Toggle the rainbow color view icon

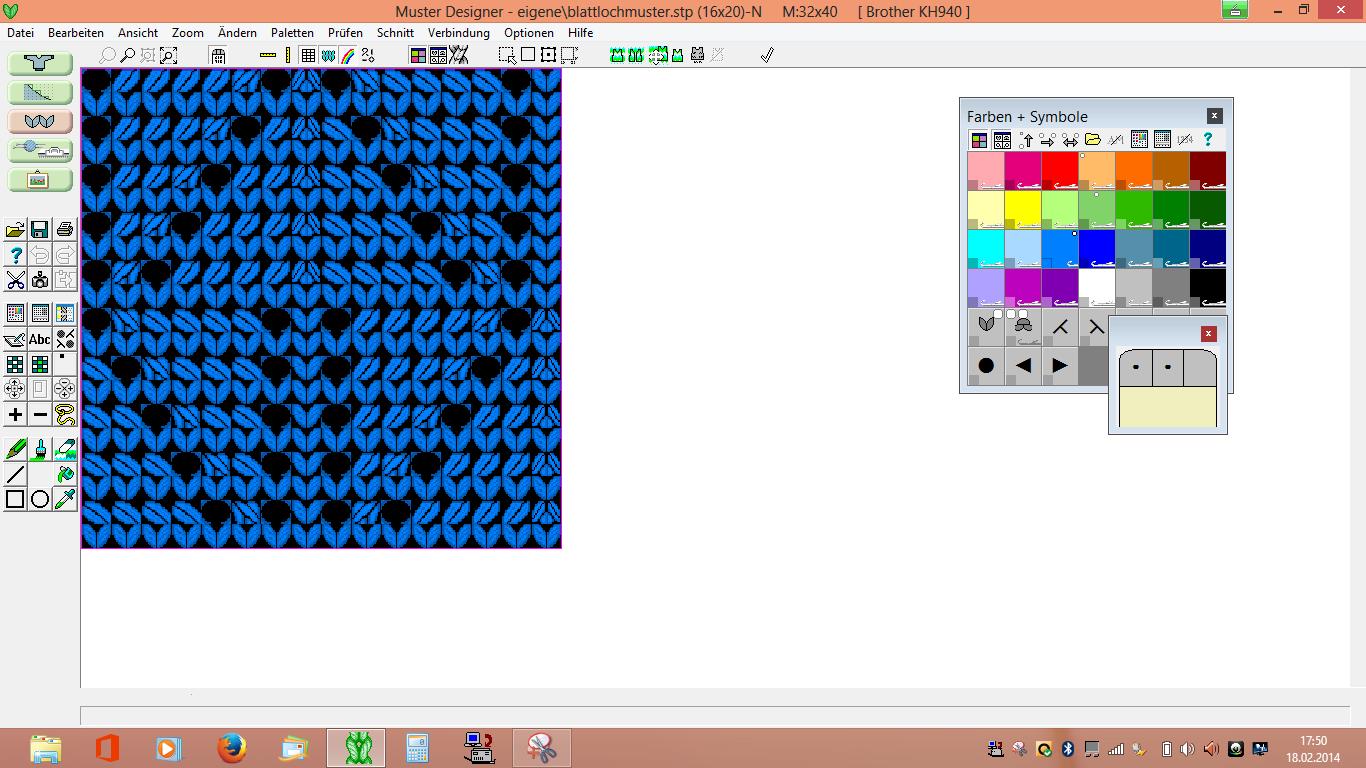point(347,55)
